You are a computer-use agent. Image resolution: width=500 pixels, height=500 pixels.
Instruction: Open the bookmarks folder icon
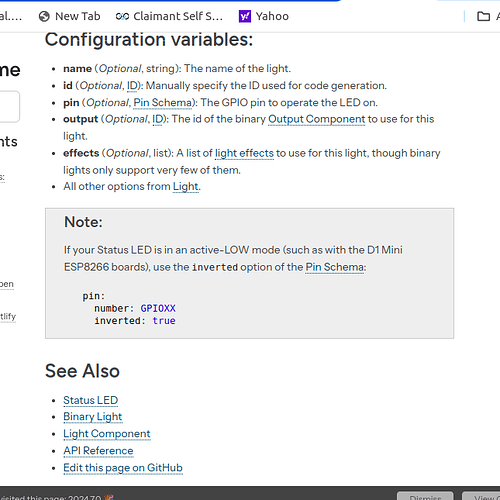[x=483, y=16]
